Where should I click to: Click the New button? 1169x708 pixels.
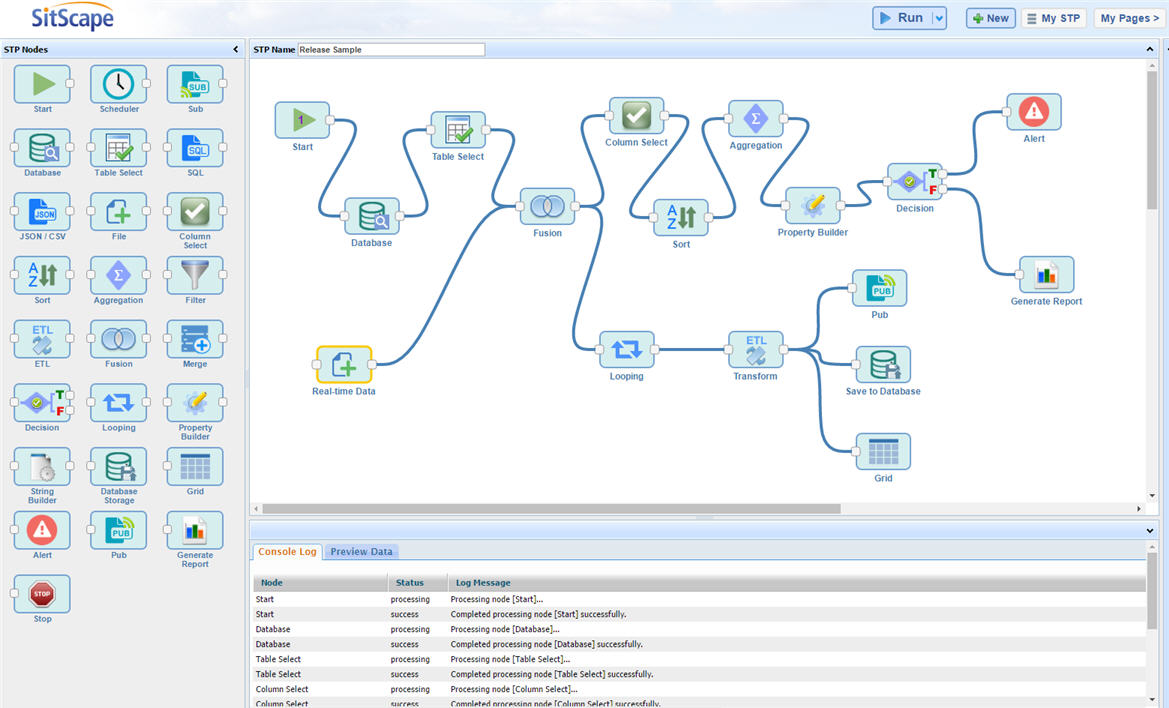coord(990,18)
